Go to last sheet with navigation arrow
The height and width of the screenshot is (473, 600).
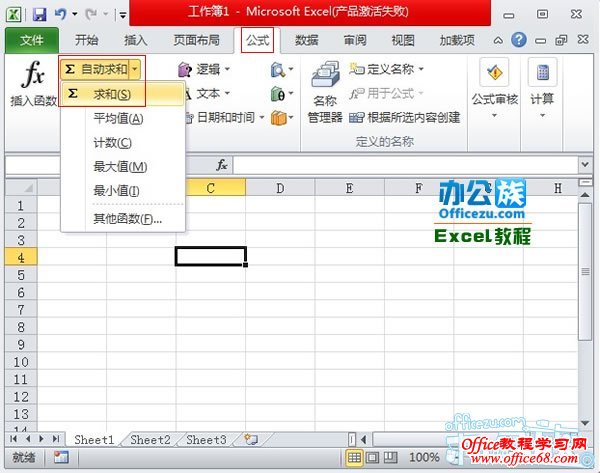(56, 439)
